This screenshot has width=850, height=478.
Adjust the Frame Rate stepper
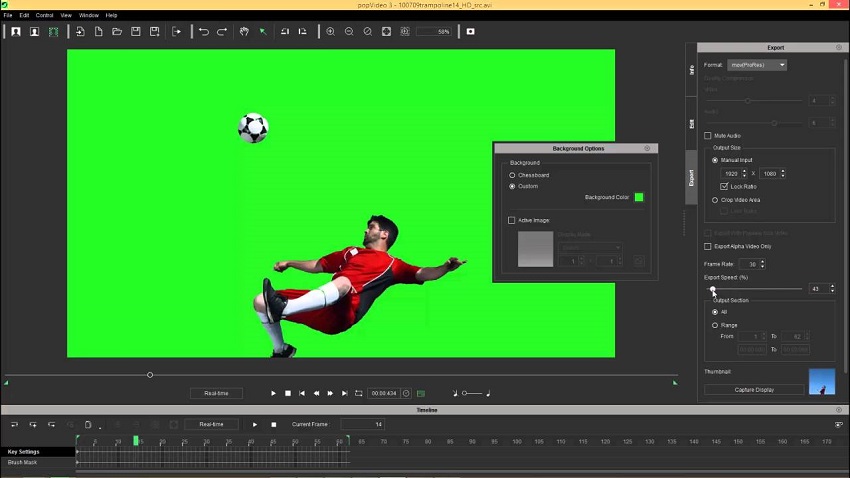click(x=762, y=264)
